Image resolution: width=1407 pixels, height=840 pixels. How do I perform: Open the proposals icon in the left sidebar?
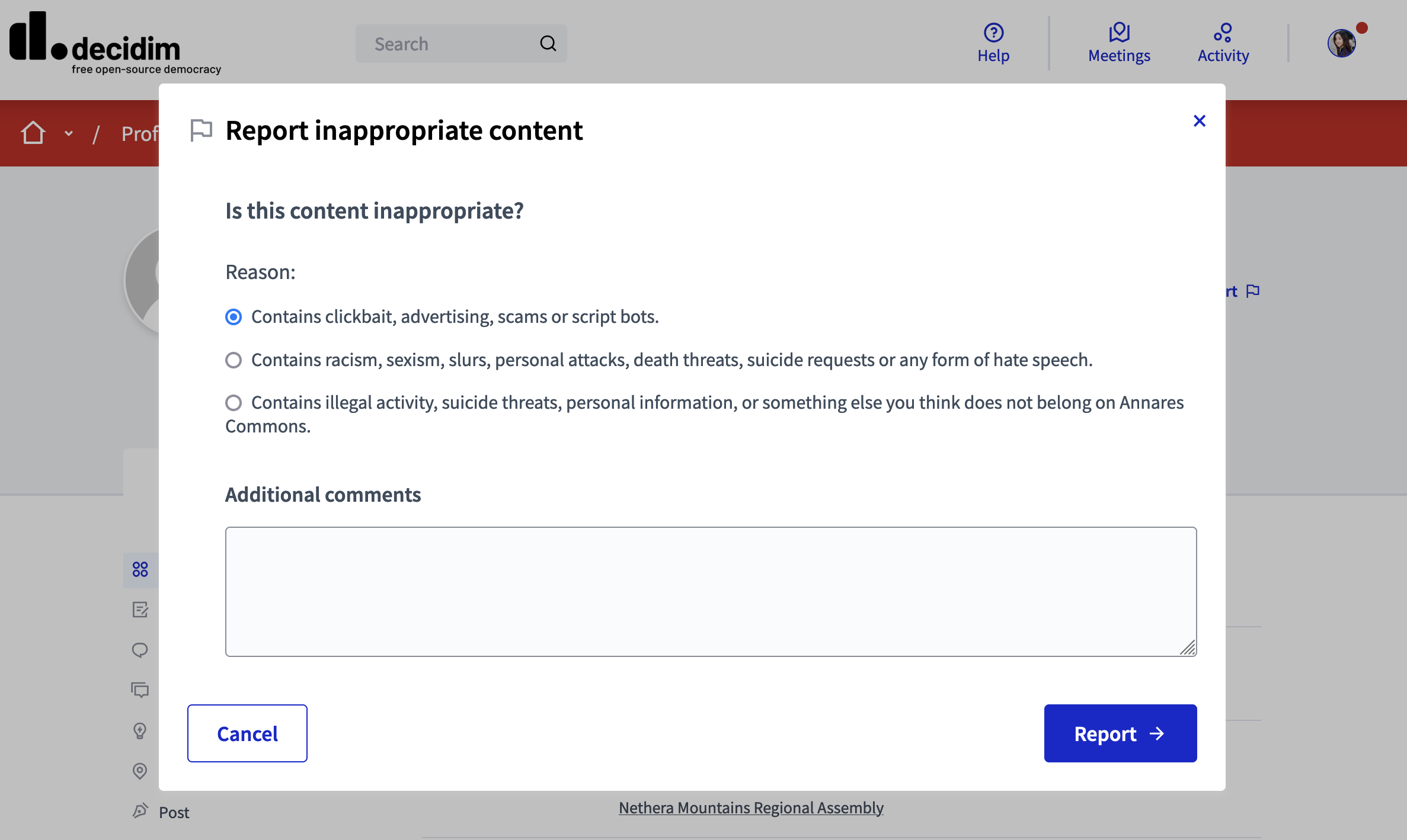[140, 610]
